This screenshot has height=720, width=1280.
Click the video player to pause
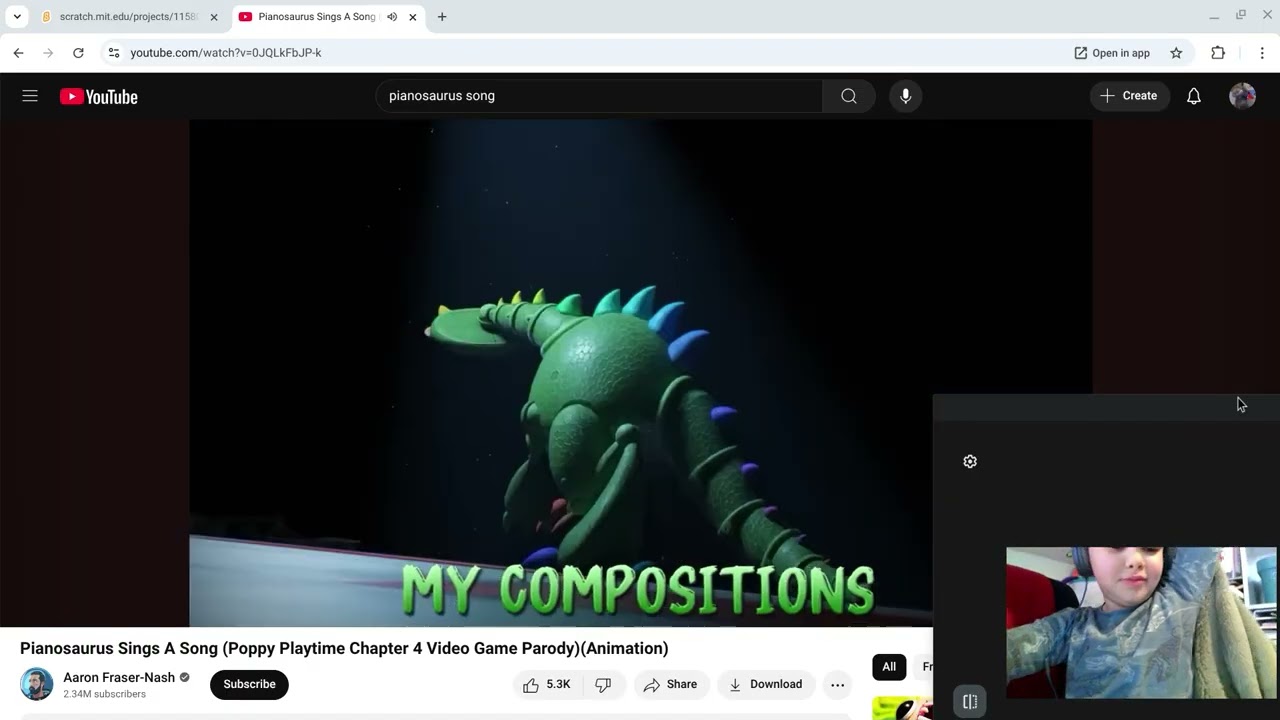point(640,373)
